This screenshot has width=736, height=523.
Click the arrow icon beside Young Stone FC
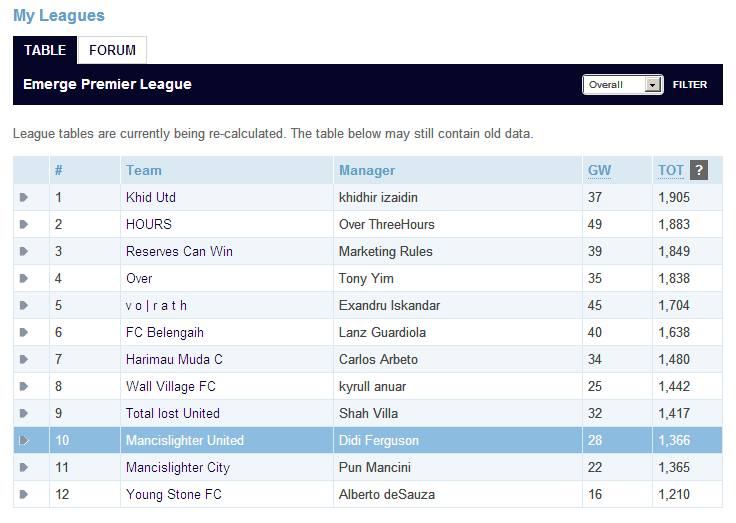tap(24, 494)
